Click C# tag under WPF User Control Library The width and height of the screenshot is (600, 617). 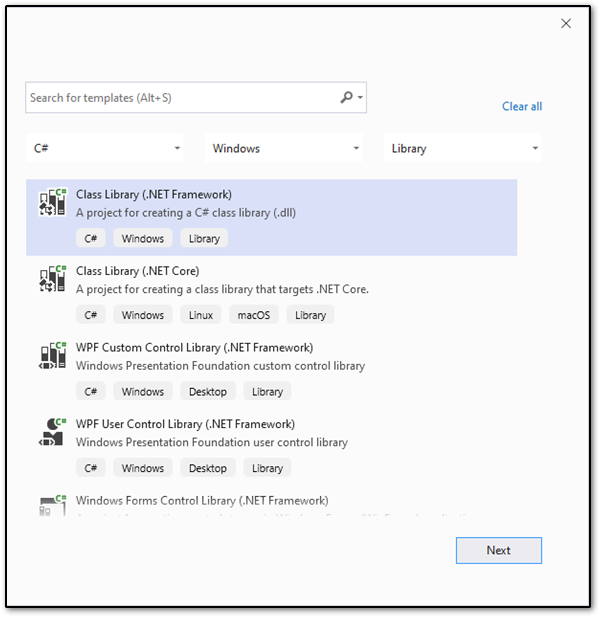click(91, 468)
